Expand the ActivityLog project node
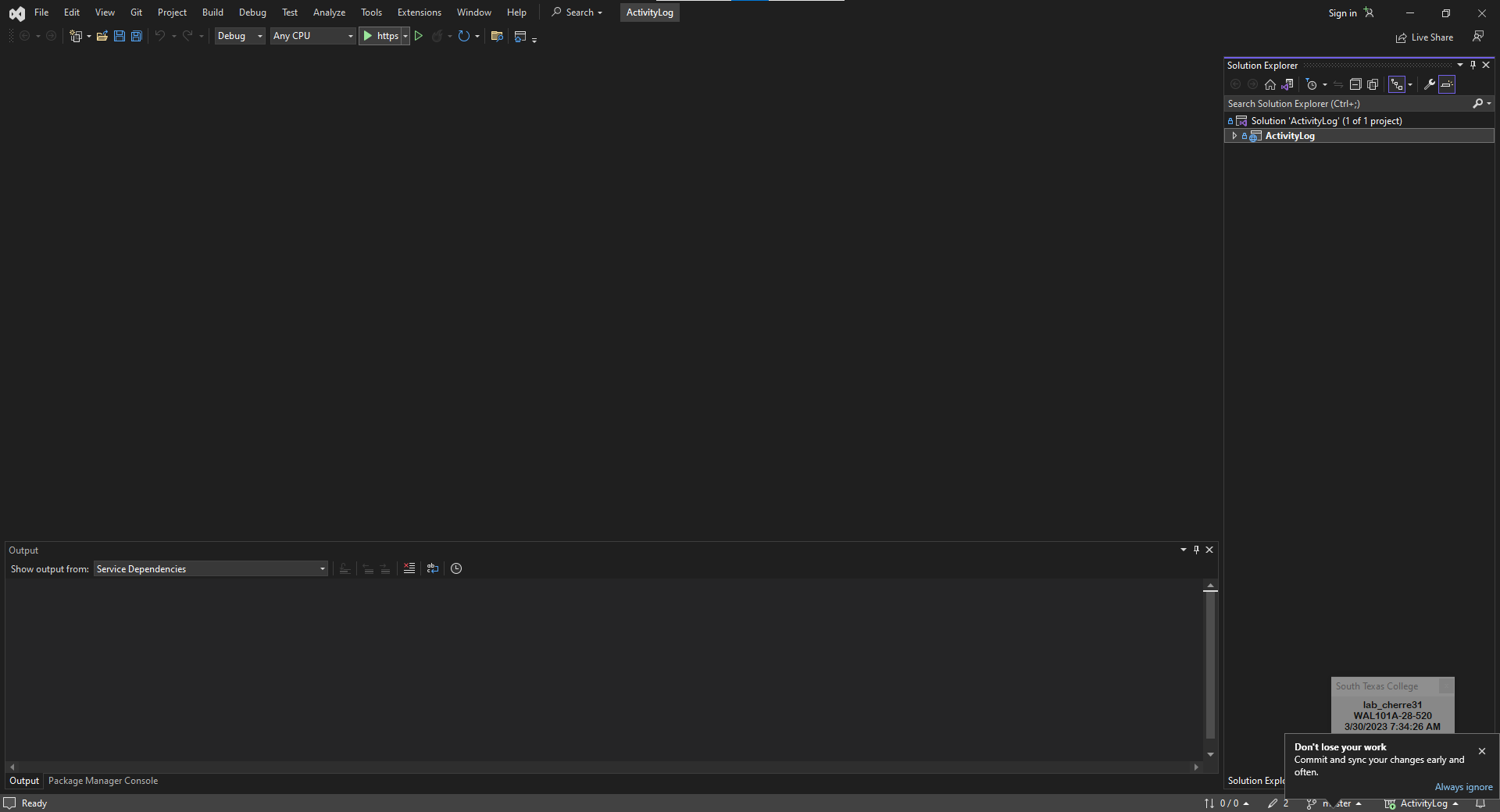1500x812 pixels. coord(1234,136)
